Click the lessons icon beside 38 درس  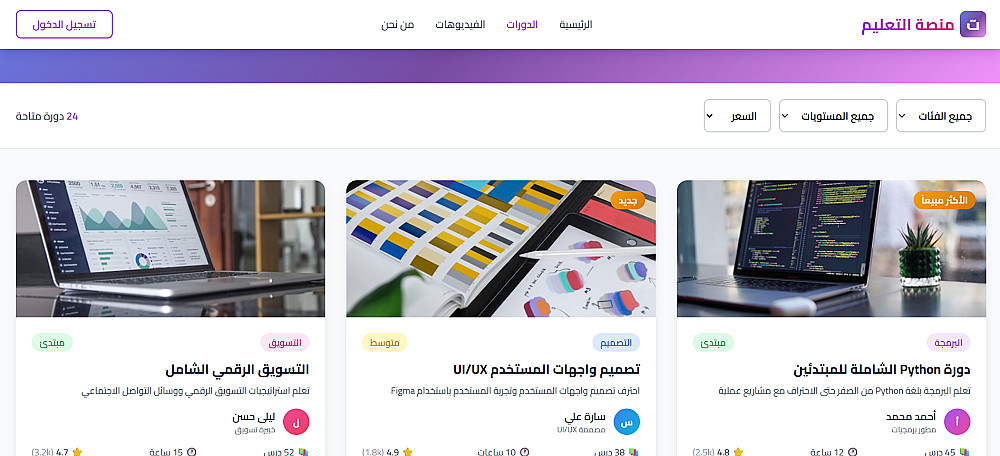pos(633,452)
